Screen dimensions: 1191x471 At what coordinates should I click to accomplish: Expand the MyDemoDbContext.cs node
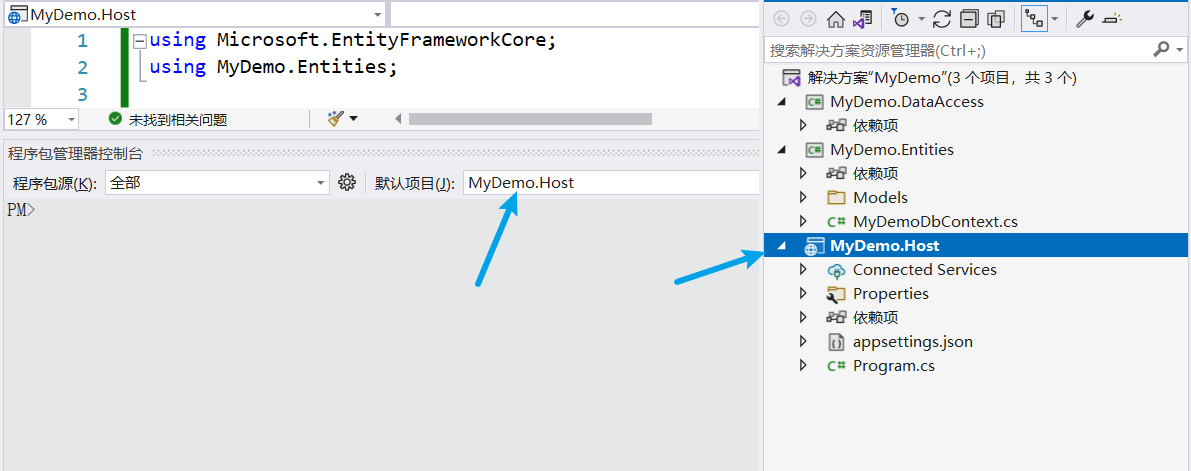(804, 221)
